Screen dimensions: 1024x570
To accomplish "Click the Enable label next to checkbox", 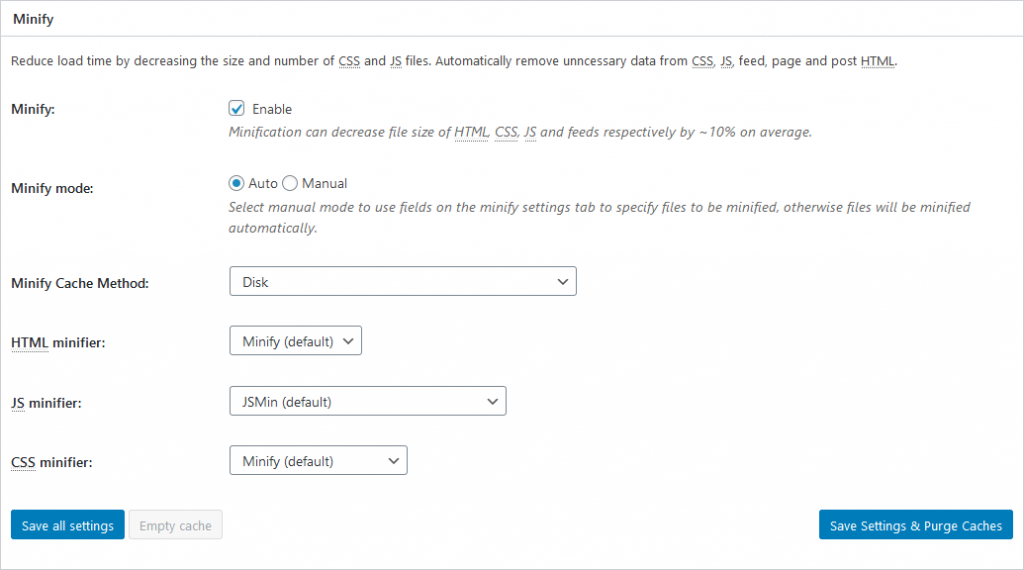I will (x=272, y=109).
